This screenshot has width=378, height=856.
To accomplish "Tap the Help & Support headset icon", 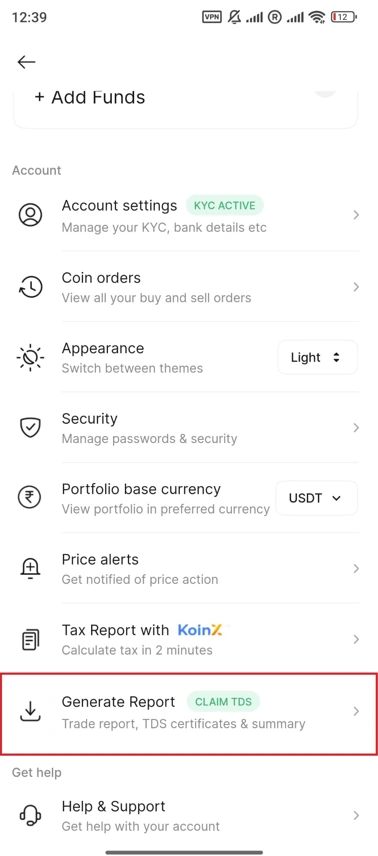I will click(x=31, y=816).
